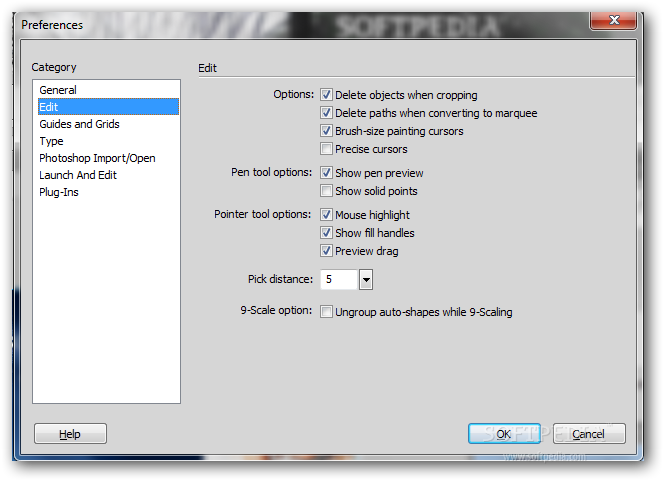Open the Plug-Ins category

click(x=108, y=192)
